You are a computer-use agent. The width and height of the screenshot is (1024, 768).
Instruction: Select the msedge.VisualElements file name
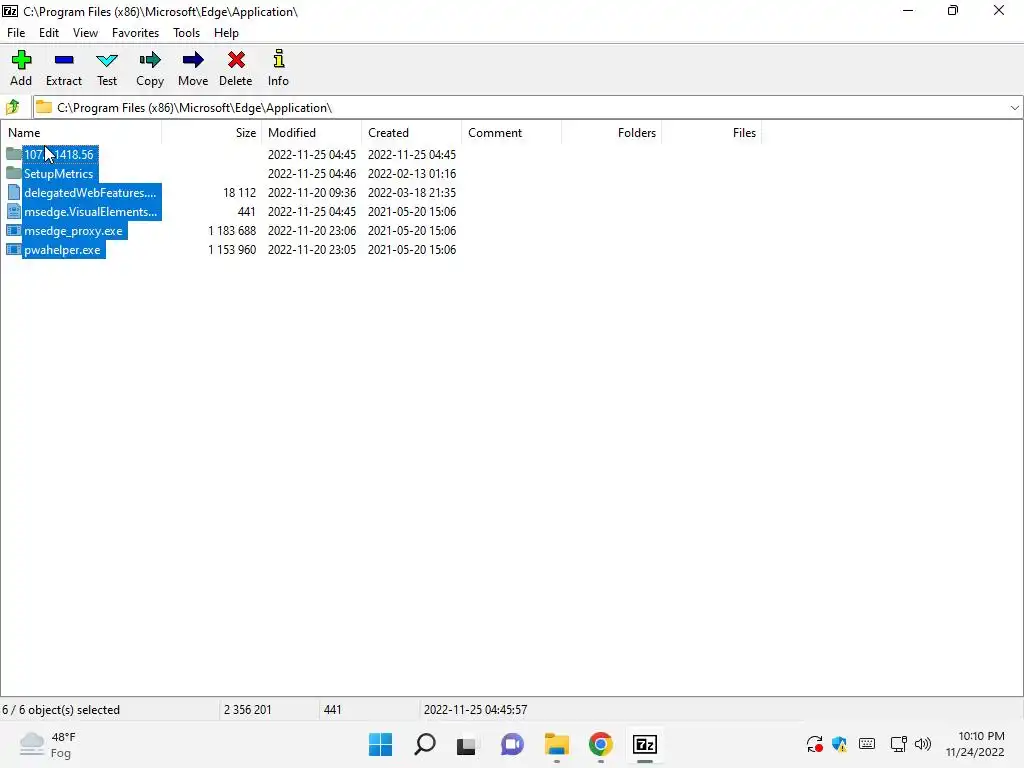pyautogui.click(x=91, y=212)
